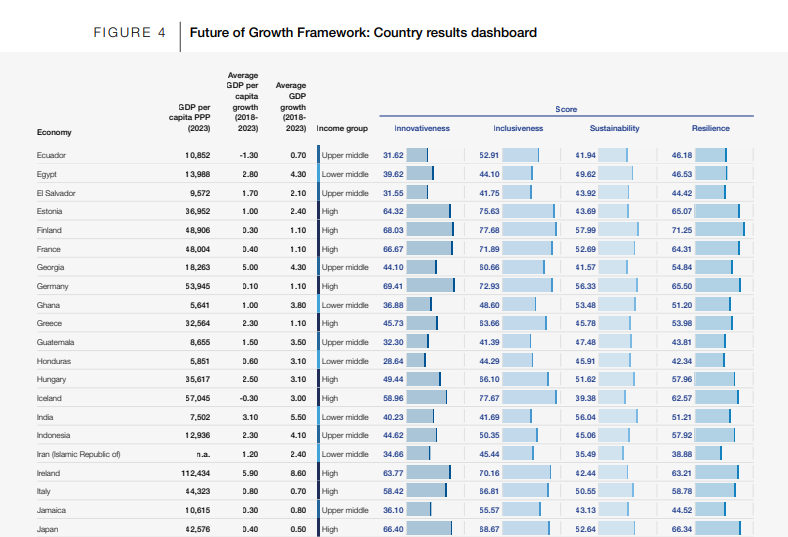
Task: Click Iran (Islamic Republic of) row label
Action: (x=78, y=454)
